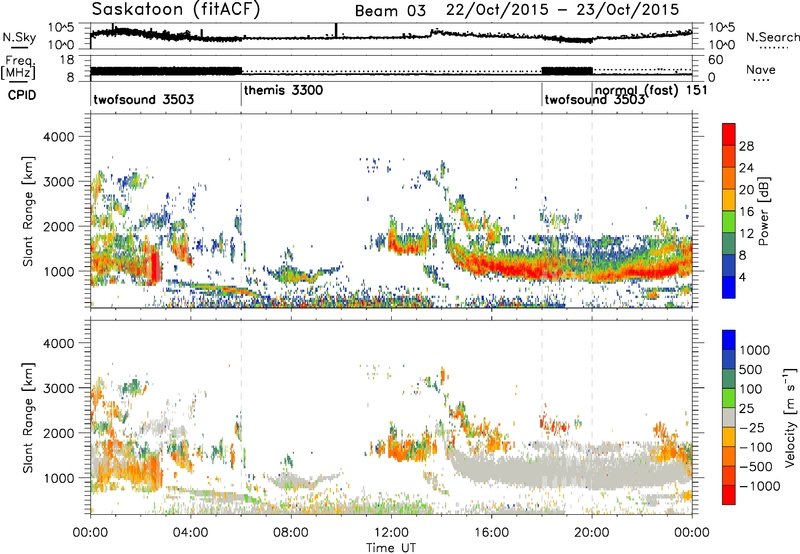
Task: Click the 04:00 time tick label
Action: (190, 533)
